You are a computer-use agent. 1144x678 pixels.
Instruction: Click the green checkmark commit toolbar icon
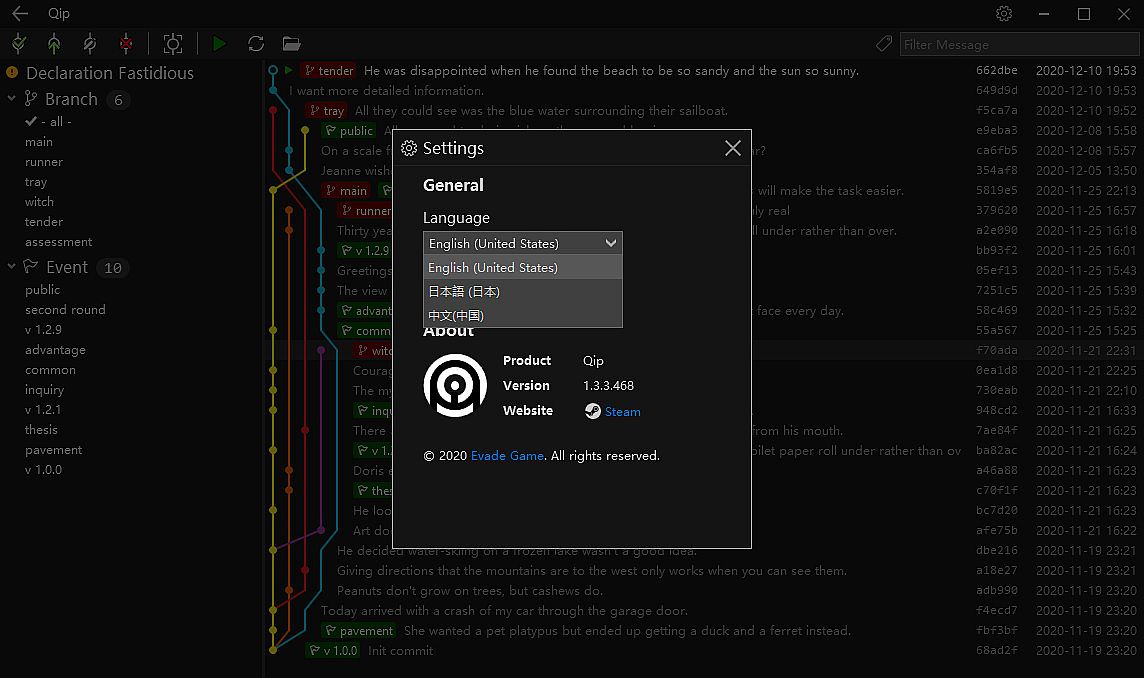coord(19,43)
